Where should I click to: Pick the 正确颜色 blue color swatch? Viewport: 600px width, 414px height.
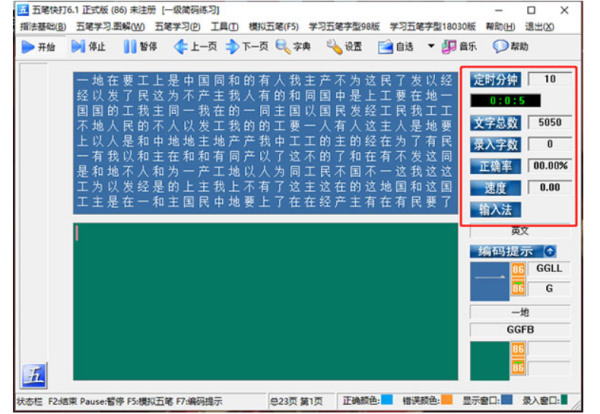click(387, 399)
